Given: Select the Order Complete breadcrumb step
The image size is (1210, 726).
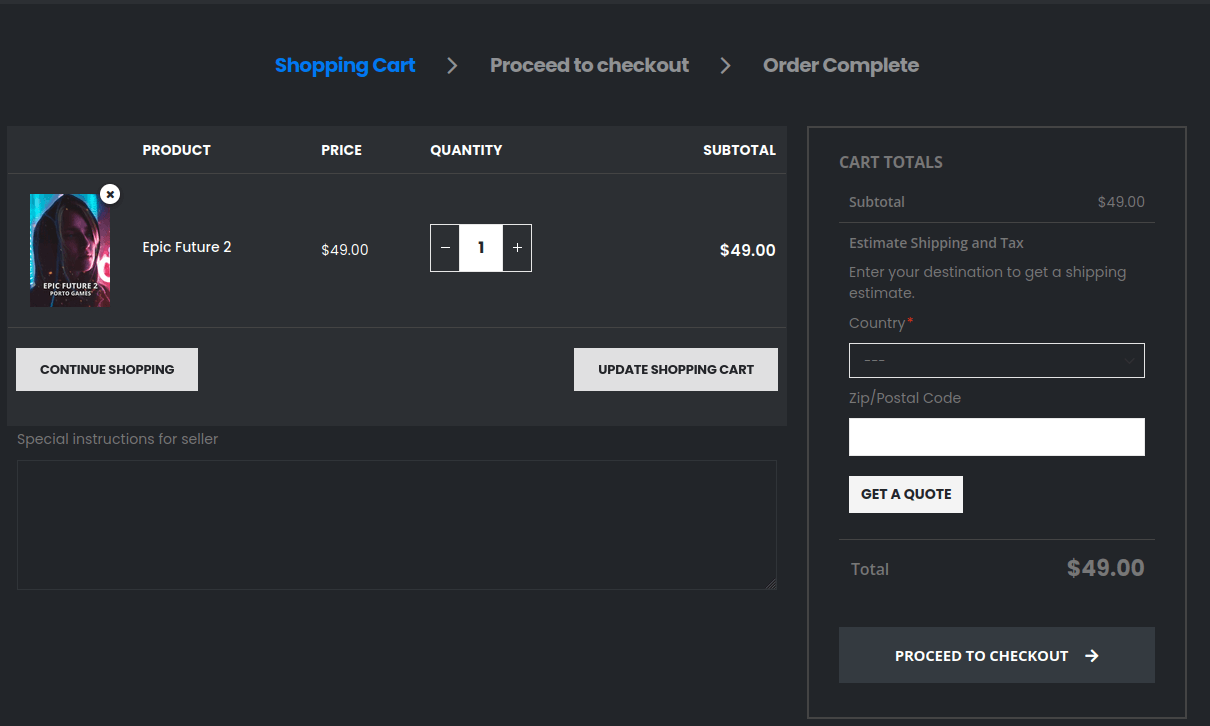Looking at the screenshot, I should 840,65.
